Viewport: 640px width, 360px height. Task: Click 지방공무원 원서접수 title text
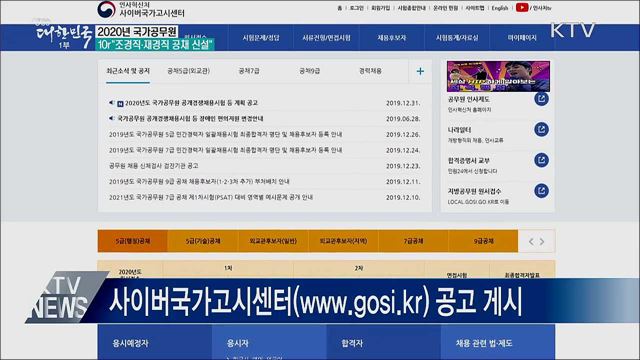point(474,191)
